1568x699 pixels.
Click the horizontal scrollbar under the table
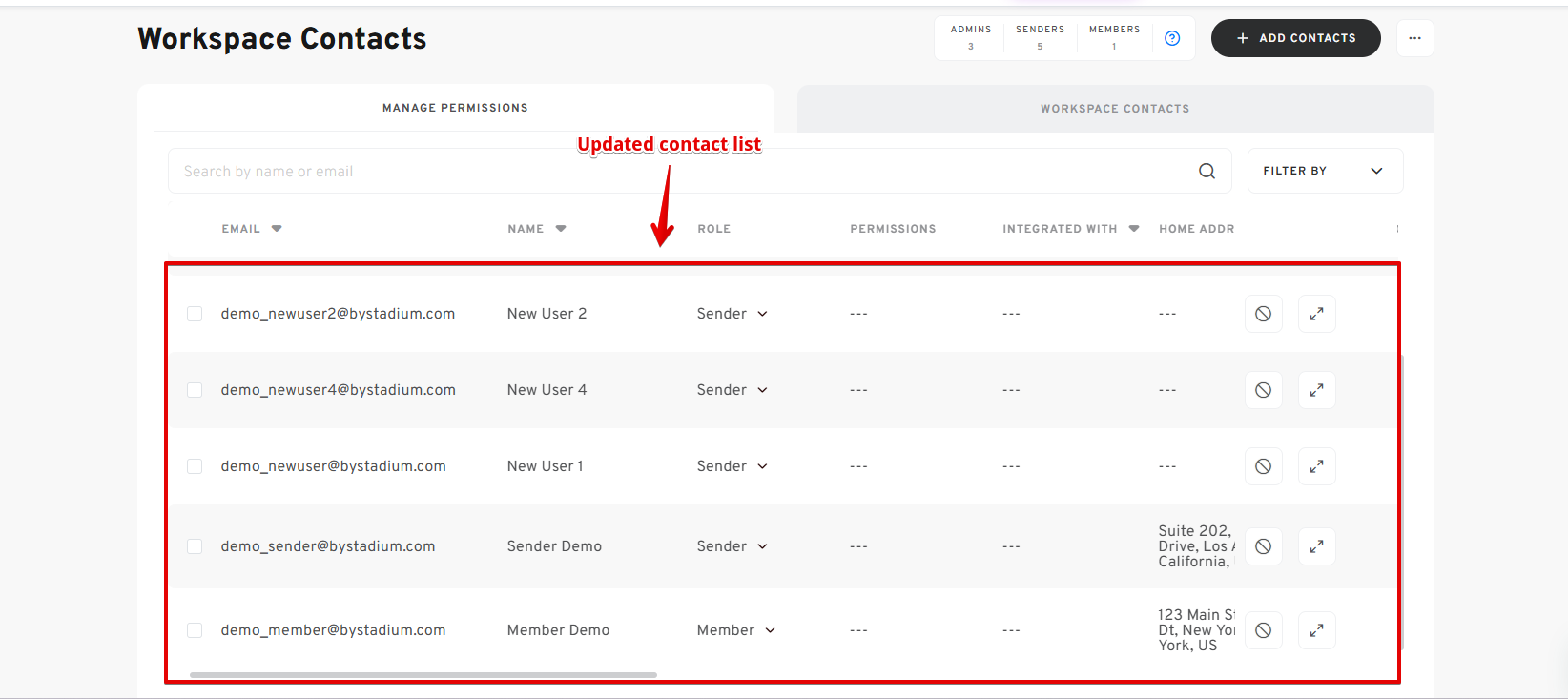pos(423,675)
